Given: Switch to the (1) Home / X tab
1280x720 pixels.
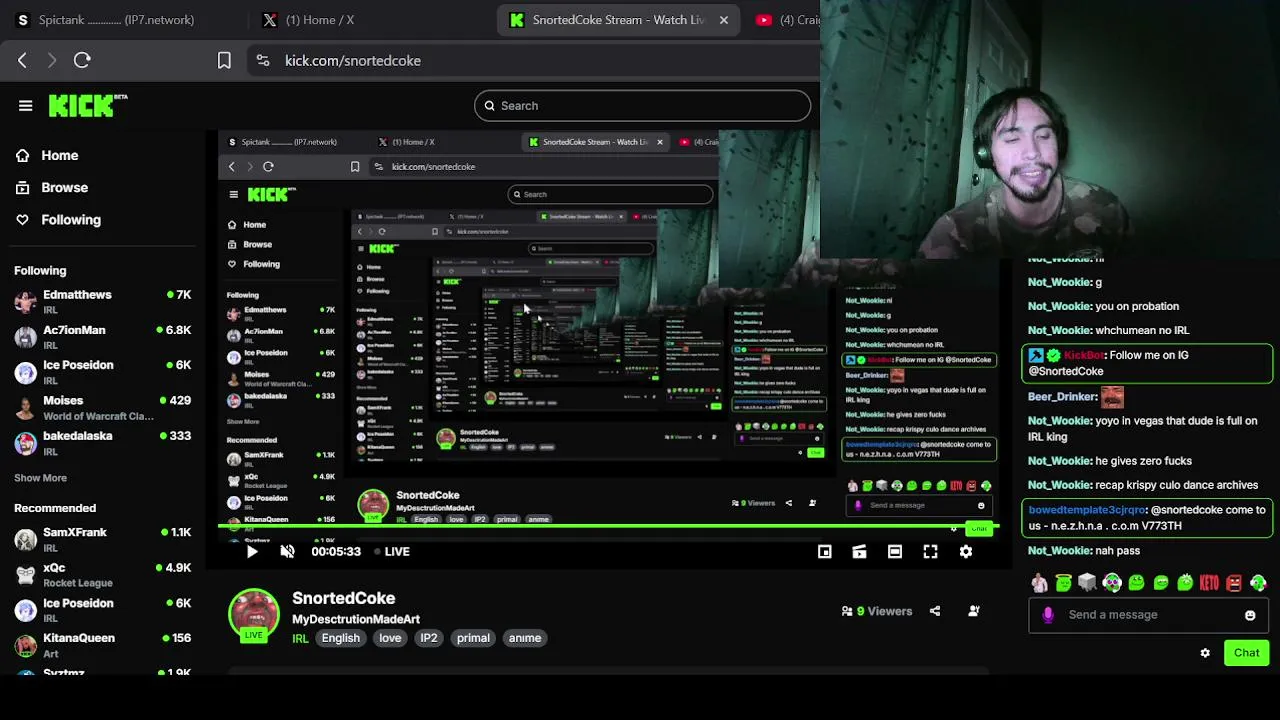Looking at the screenshot, I should click(310, 20).
